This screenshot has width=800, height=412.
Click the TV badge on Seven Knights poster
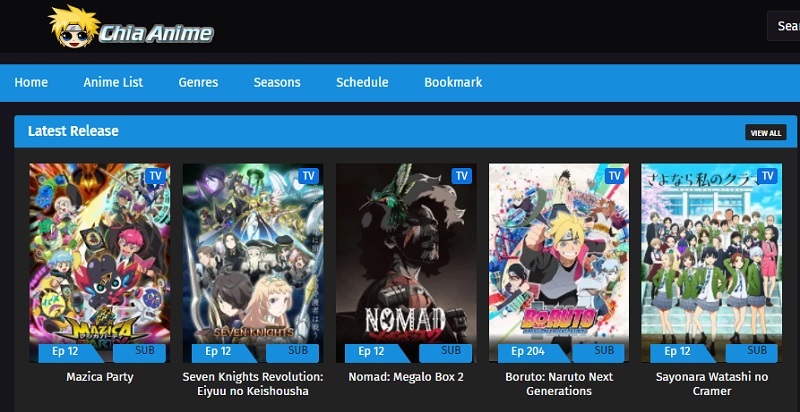click(309, 176)
